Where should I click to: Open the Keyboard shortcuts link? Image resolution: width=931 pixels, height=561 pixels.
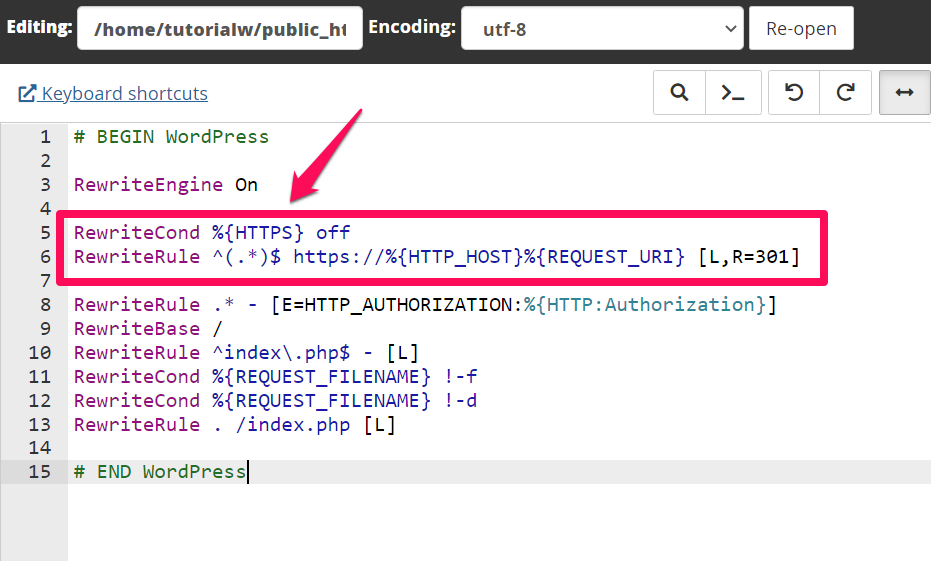pos(113,93)
